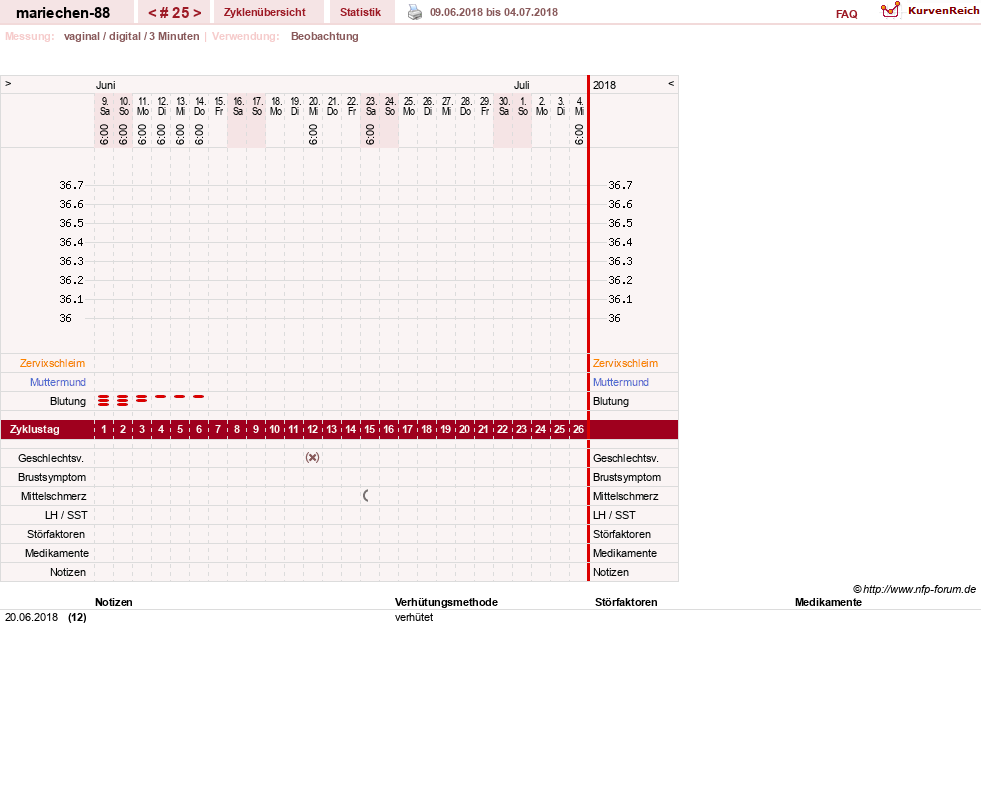Click heavy bleeding marker on cycle day 2
This screenshot has height=801, width=981.
(x=123, y=400)
